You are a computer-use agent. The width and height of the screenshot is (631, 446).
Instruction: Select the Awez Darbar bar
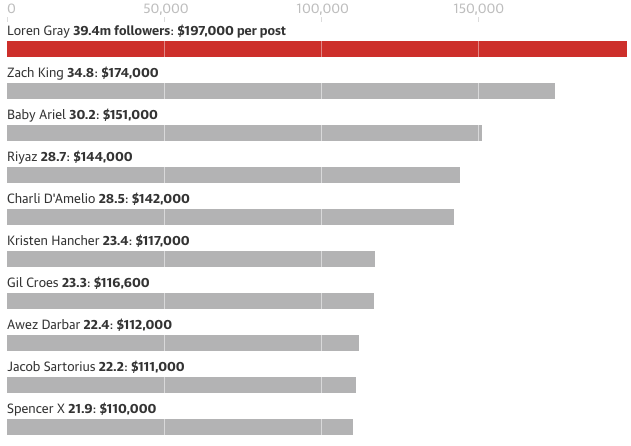183,343
